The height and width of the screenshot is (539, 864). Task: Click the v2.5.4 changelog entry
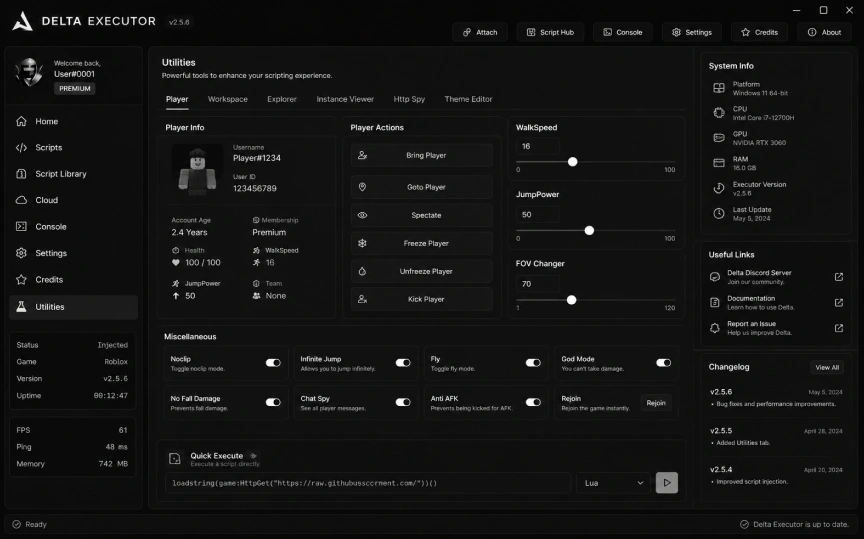776,475
